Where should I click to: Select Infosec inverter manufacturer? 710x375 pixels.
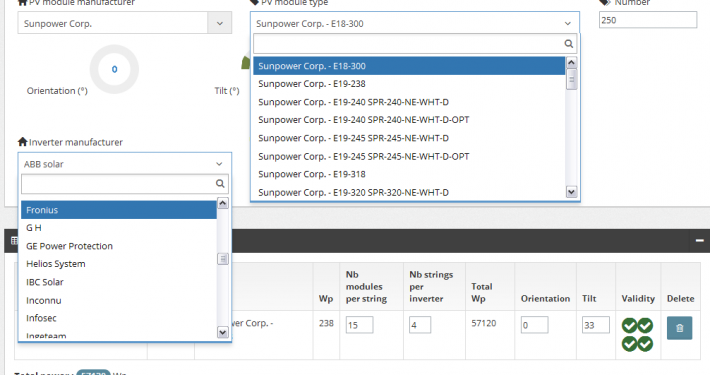click(x=119, y=318)
